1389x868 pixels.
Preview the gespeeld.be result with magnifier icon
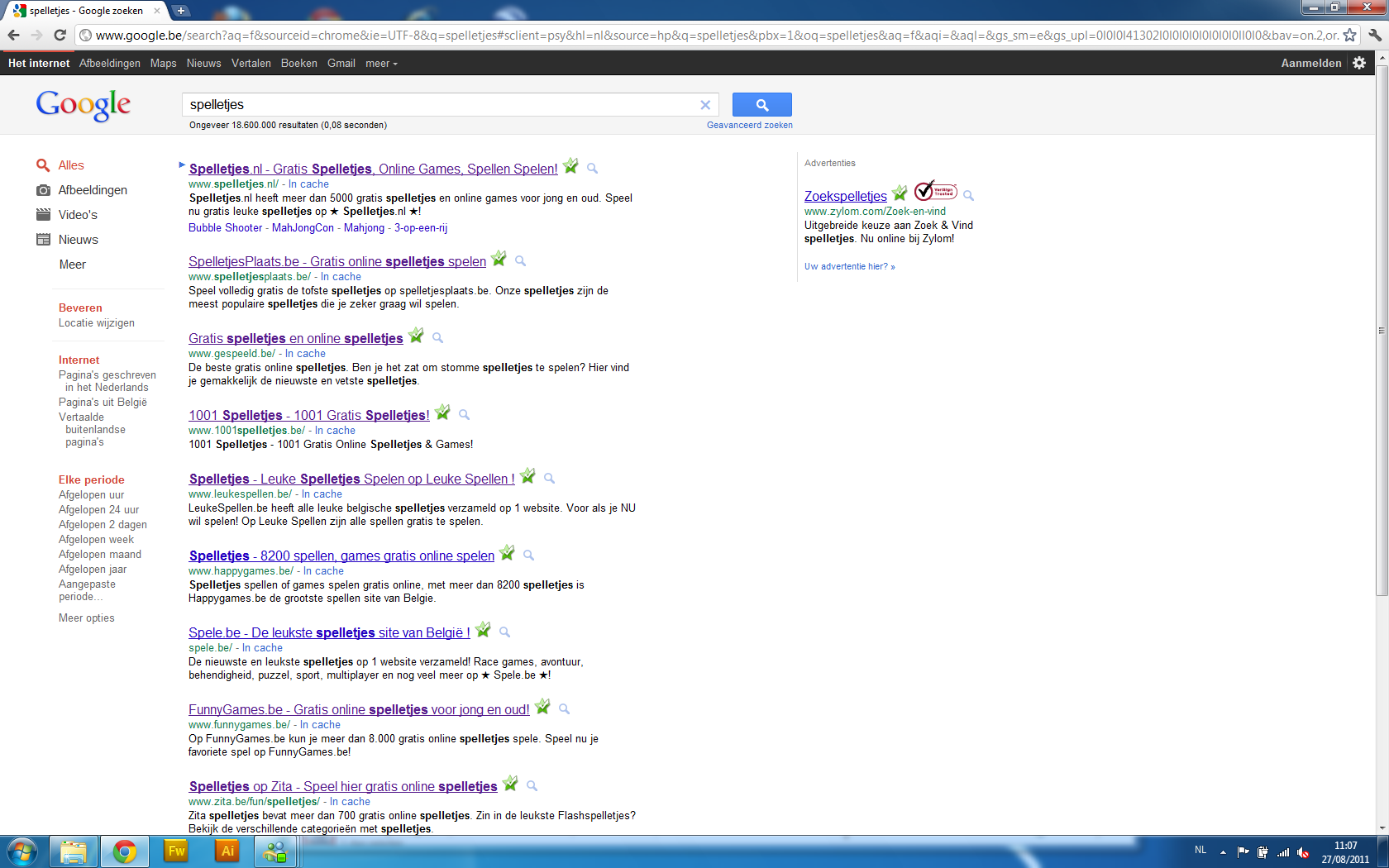(x=437, y=338)
